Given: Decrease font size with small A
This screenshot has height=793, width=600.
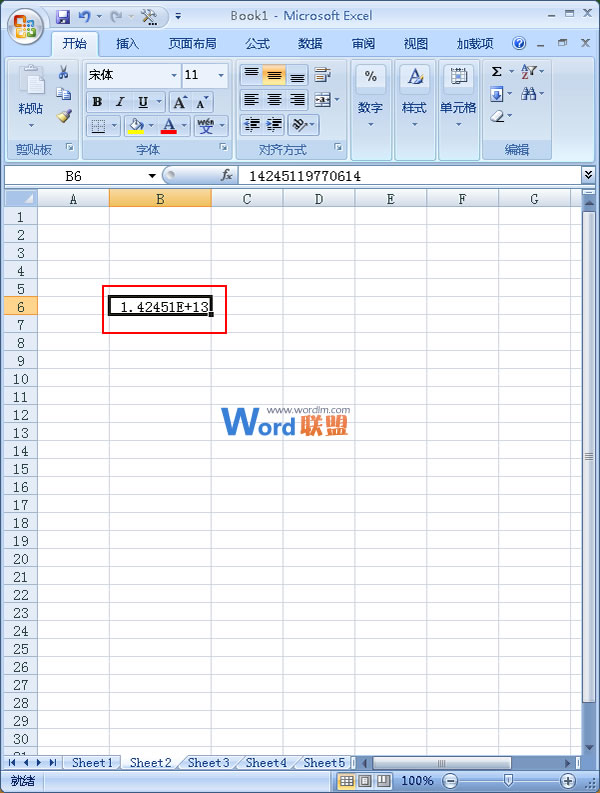Looking at the screenshot, I should 201,102.
